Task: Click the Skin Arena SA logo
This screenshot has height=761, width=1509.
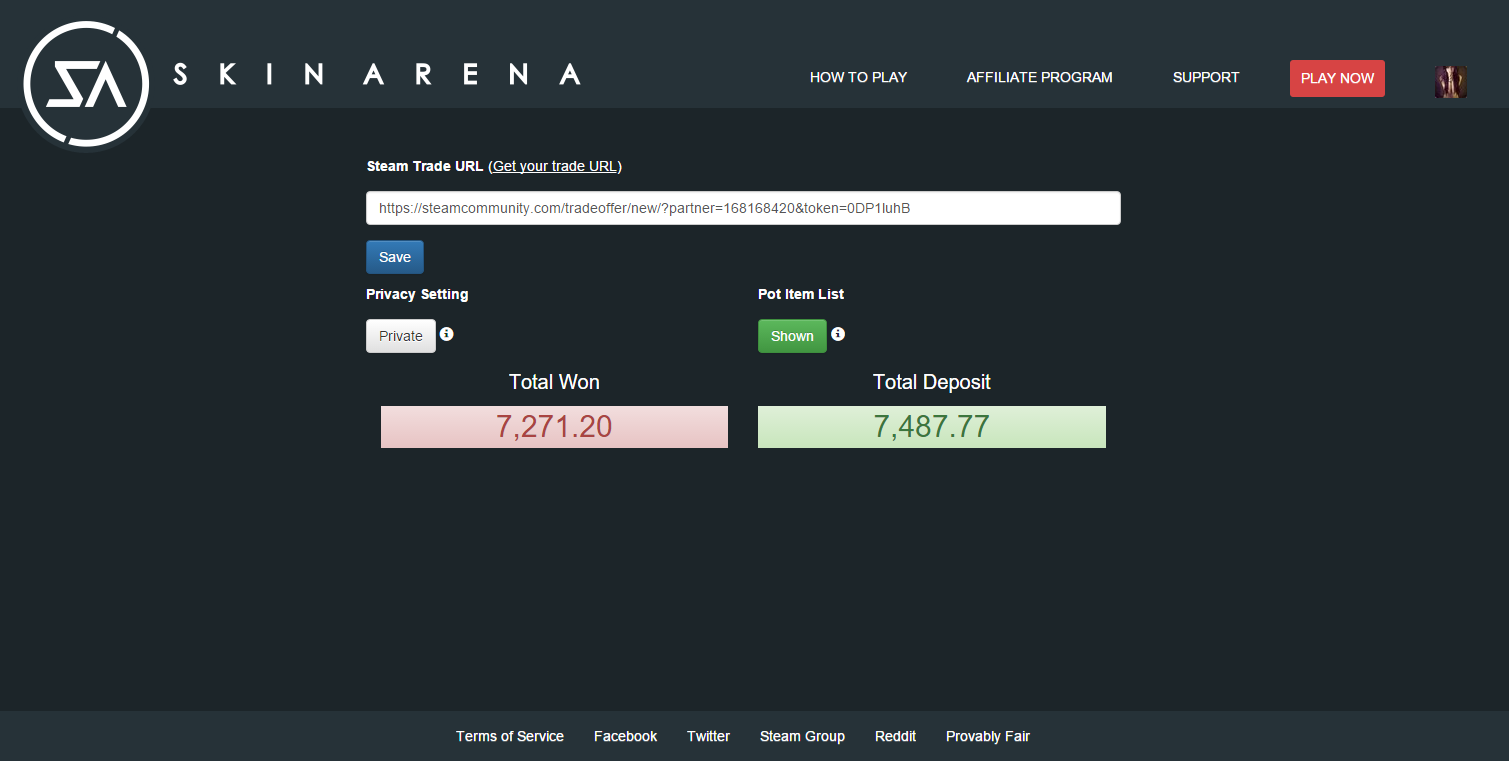Action: [x=87, y=84]
